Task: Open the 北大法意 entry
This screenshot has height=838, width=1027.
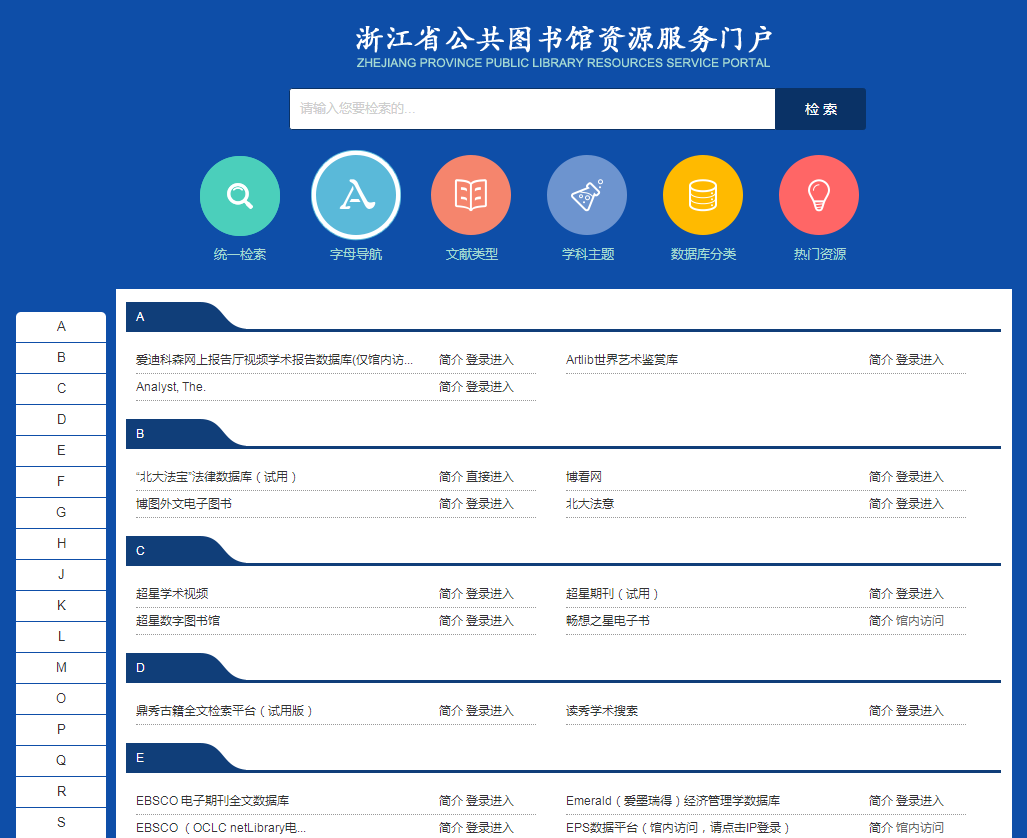Action: (x=589, y=504)
